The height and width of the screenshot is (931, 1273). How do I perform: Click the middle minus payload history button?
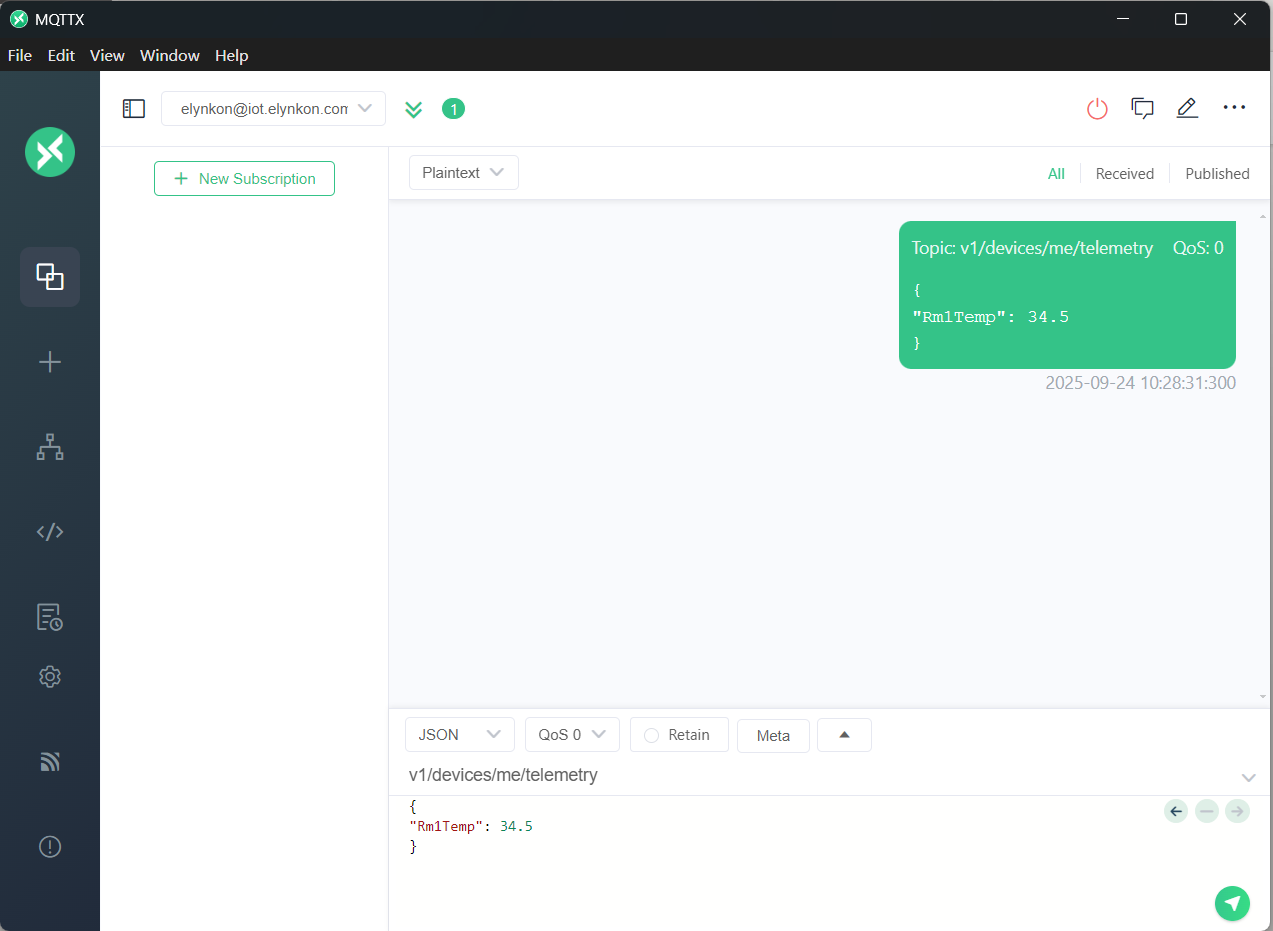tap(1207, 811)
